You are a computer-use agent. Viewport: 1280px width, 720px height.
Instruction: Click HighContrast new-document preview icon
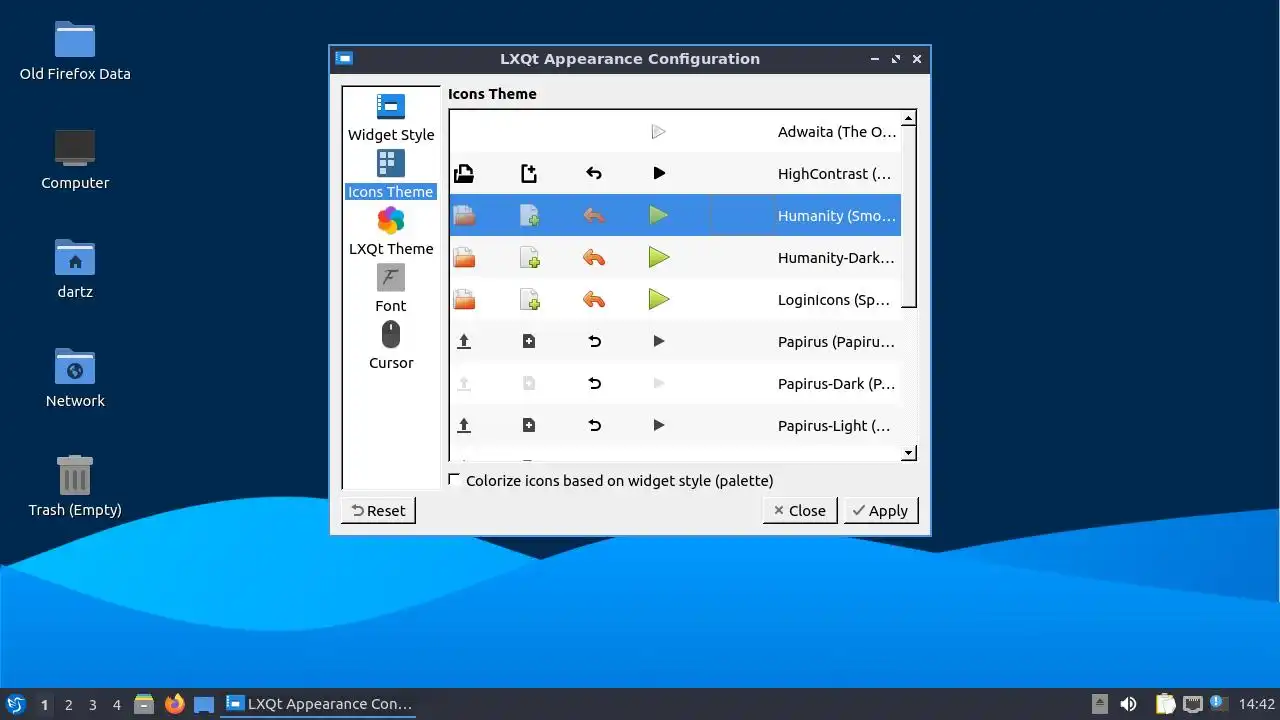point(529,174)
